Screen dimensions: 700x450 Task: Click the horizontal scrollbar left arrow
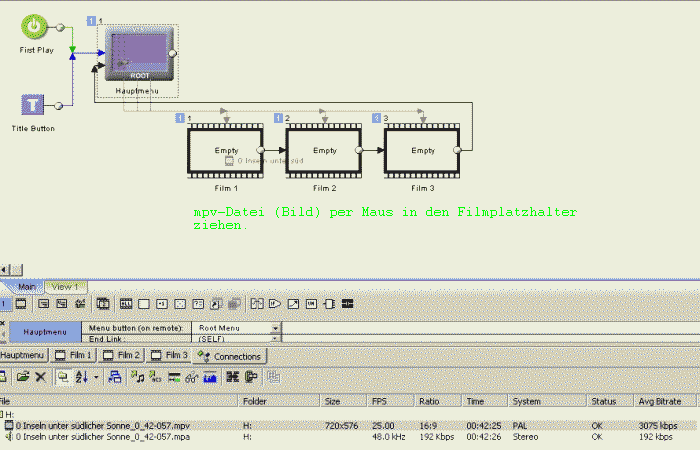pyautogui.click(x=5, y=269)
